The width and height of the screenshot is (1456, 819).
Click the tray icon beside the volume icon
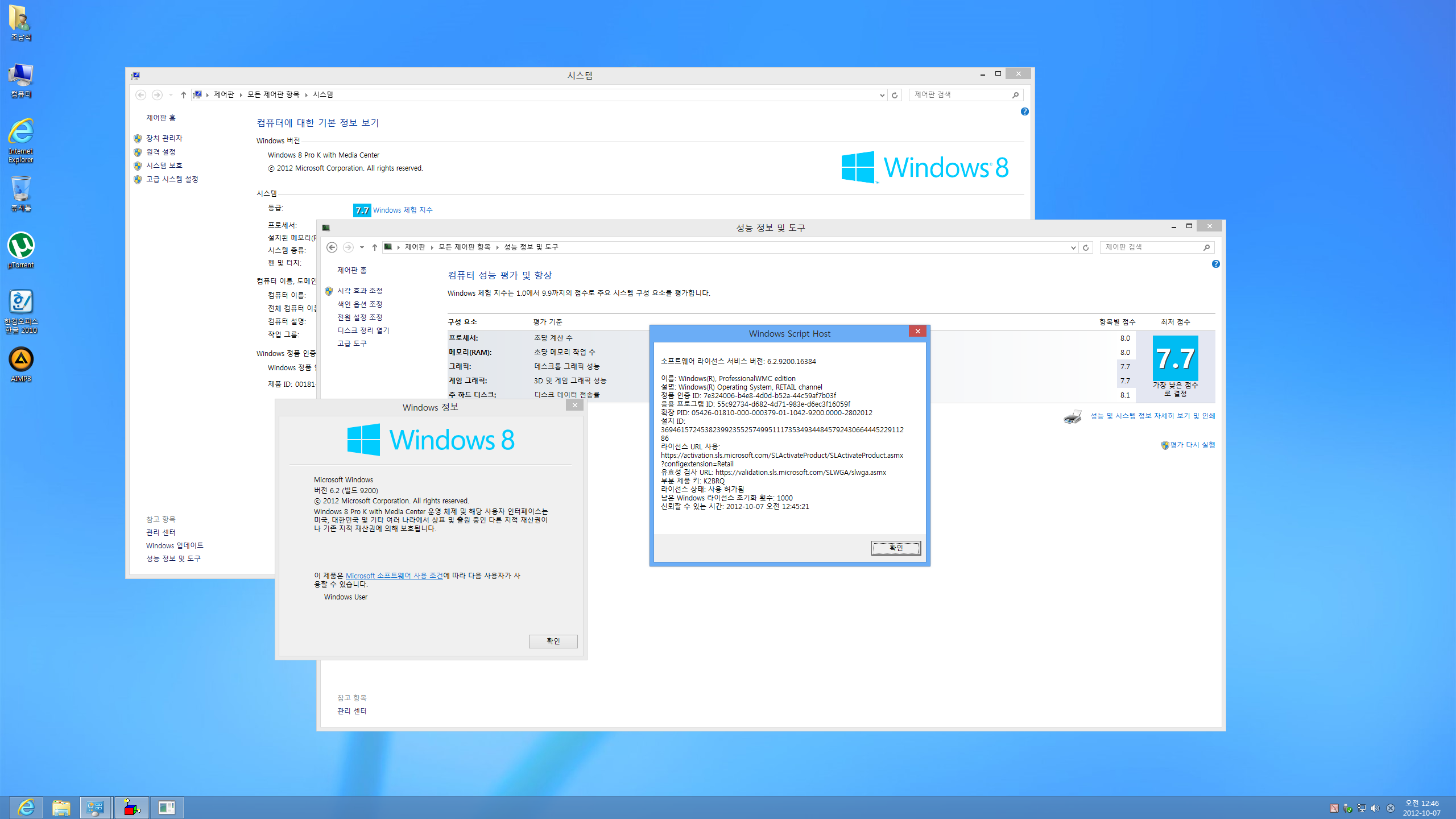pos(1390,808)
